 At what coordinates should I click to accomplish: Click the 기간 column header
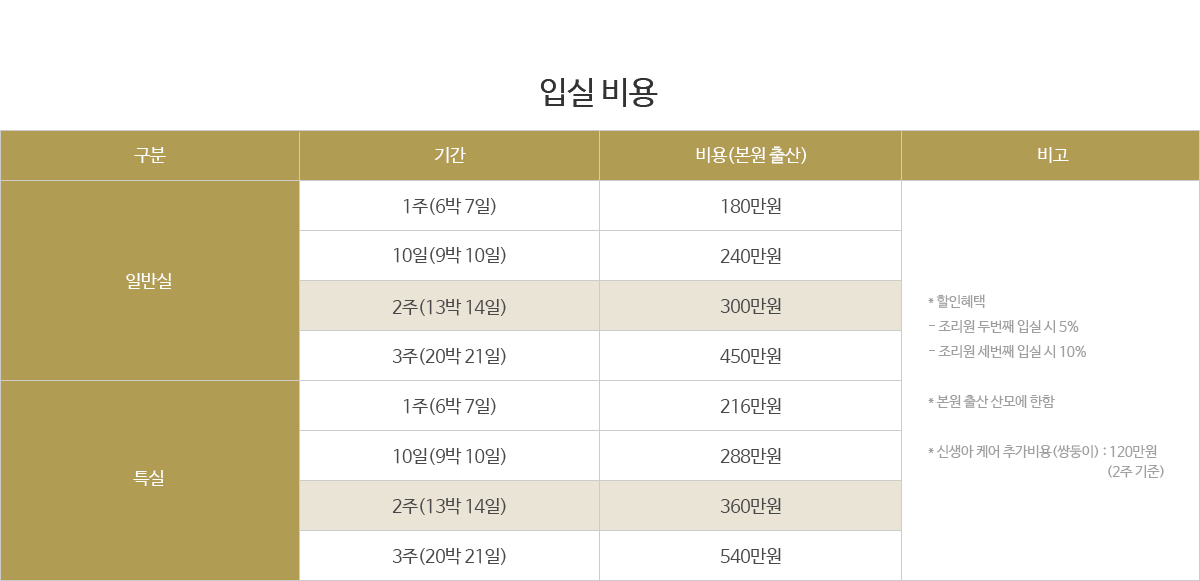click(449, 155)
